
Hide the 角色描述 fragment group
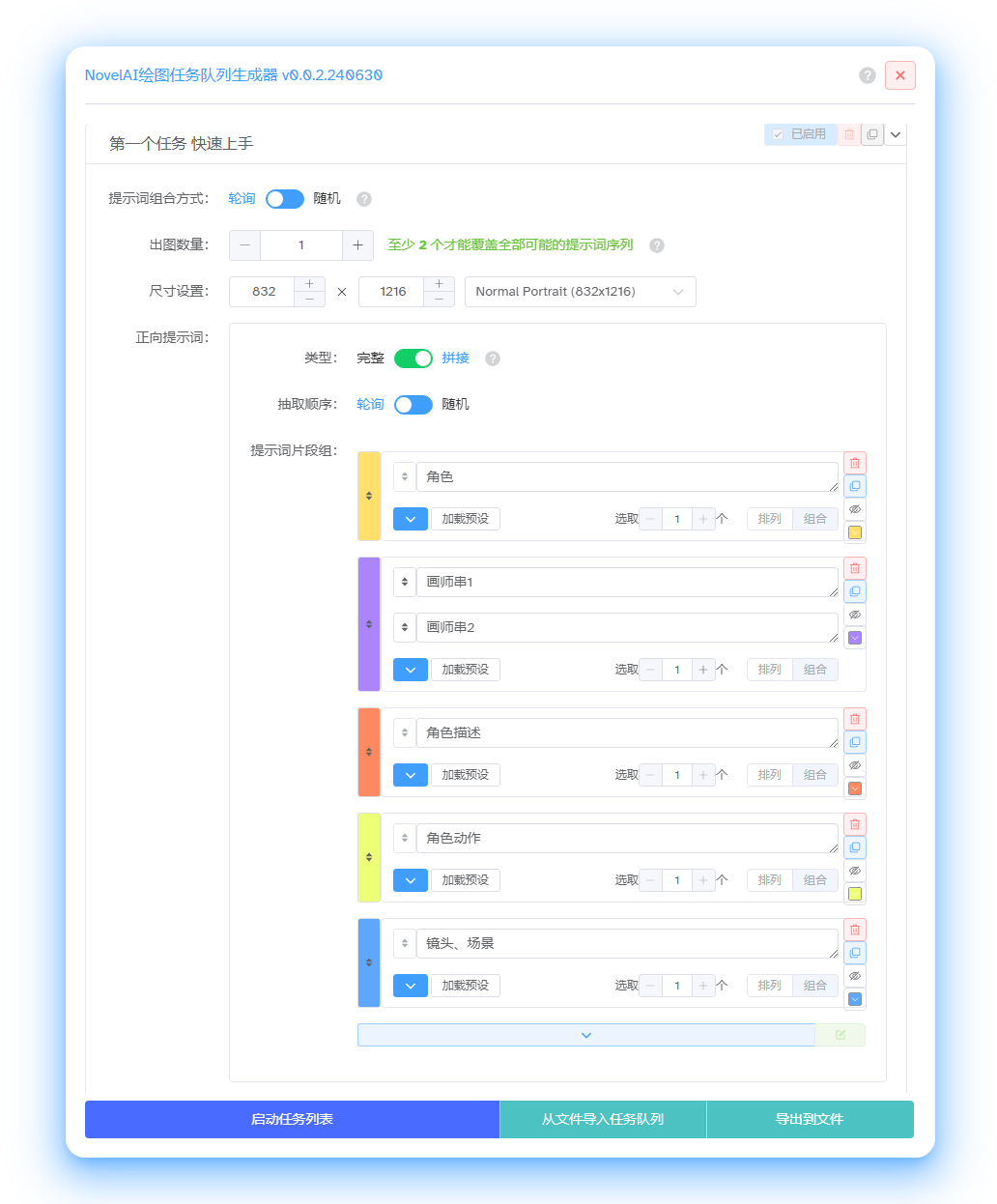pyautogui.click(x=855, y=765)
